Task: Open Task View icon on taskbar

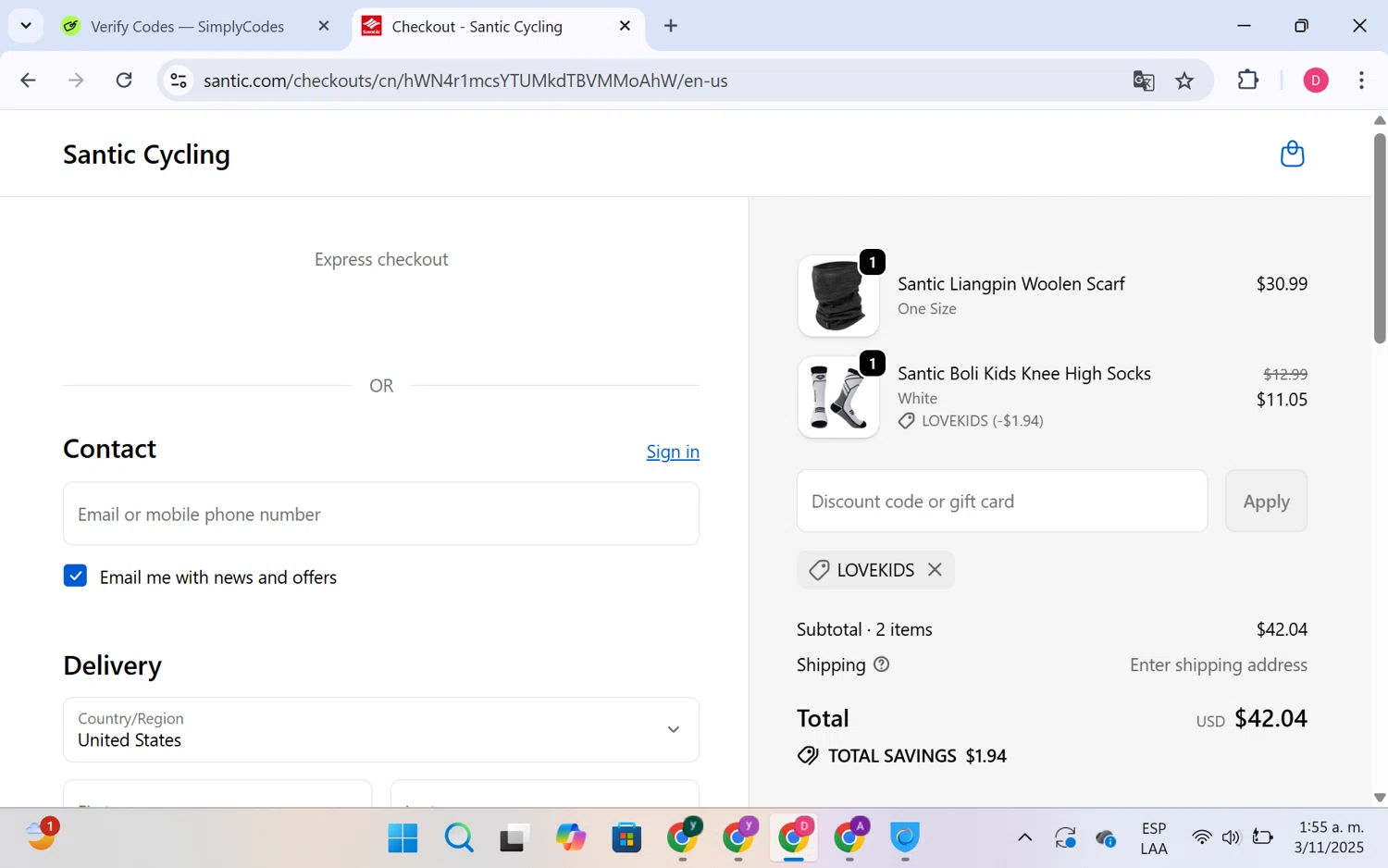Action: click(514, 837)
